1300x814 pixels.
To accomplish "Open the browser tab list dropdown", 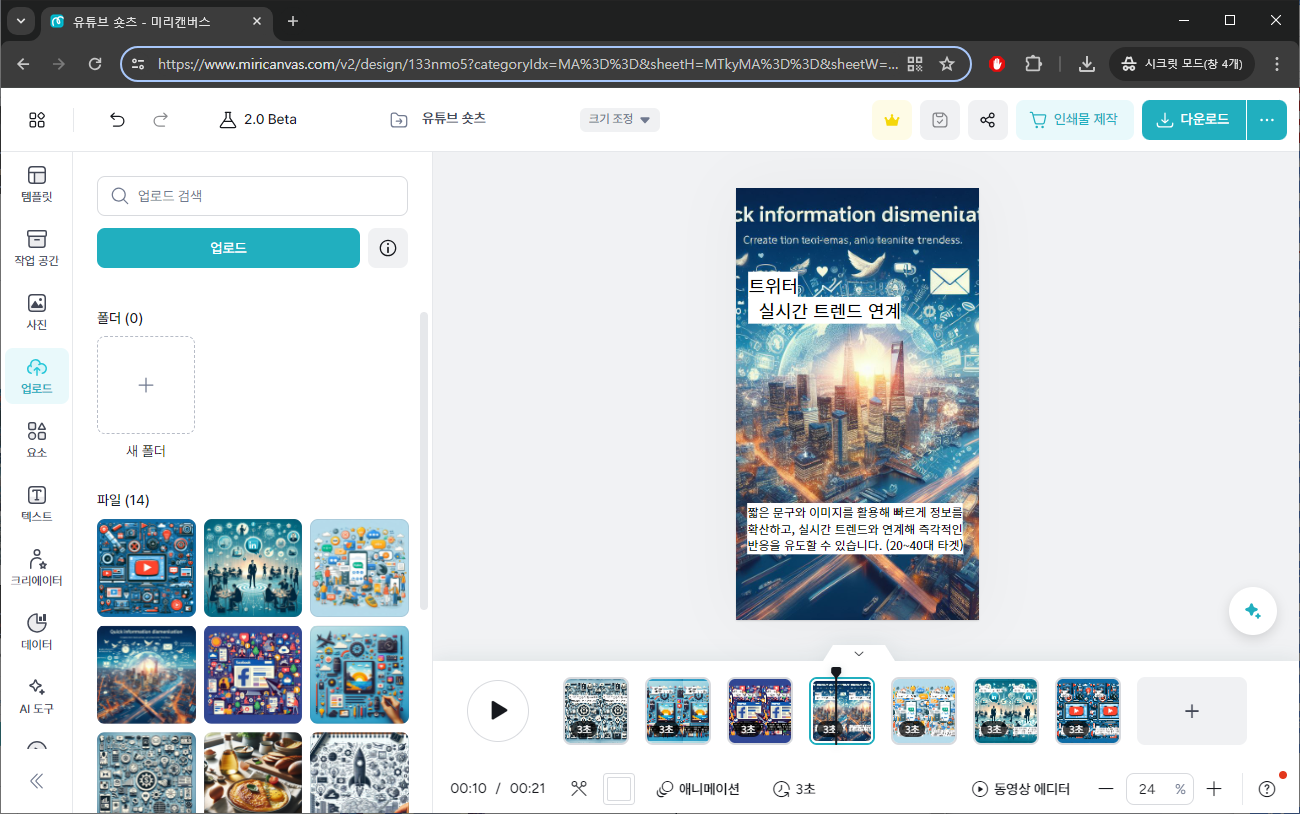I will [x=20, y=21].
